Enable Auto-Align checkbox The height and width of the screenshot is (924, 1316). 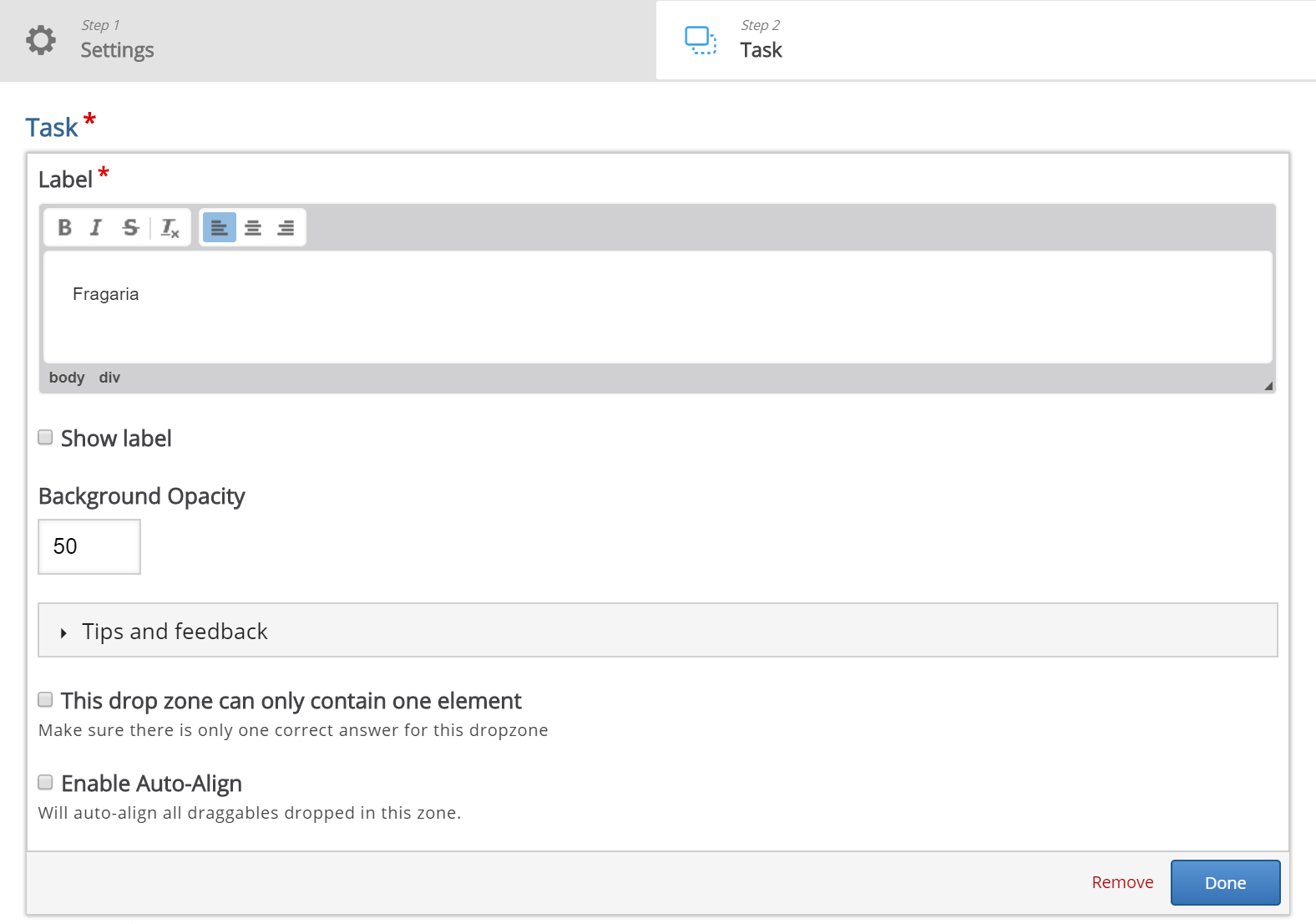coord(46,782)
